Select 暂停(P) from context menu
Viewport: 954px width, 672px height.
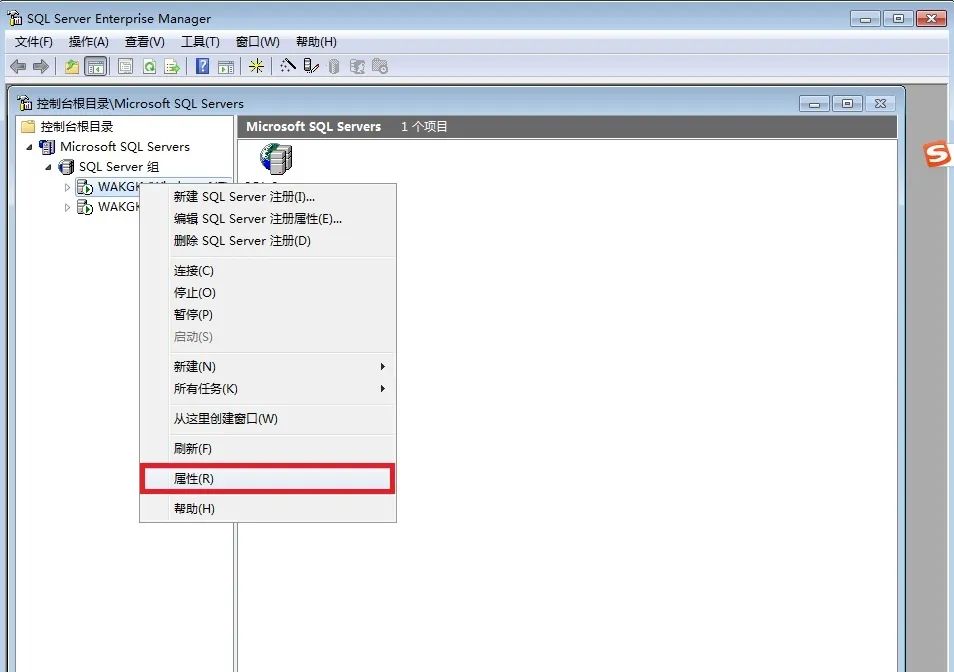pos(268,314)
